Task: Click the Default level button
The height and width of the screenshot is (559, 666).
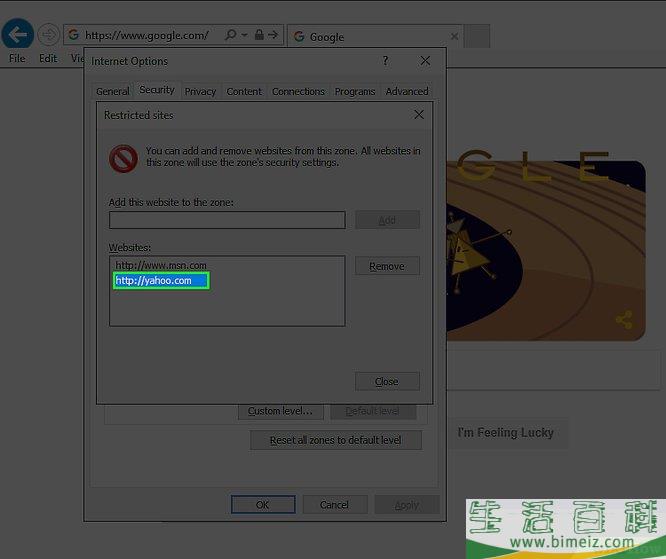Action: pyautogui.click(x=373, y=411)
